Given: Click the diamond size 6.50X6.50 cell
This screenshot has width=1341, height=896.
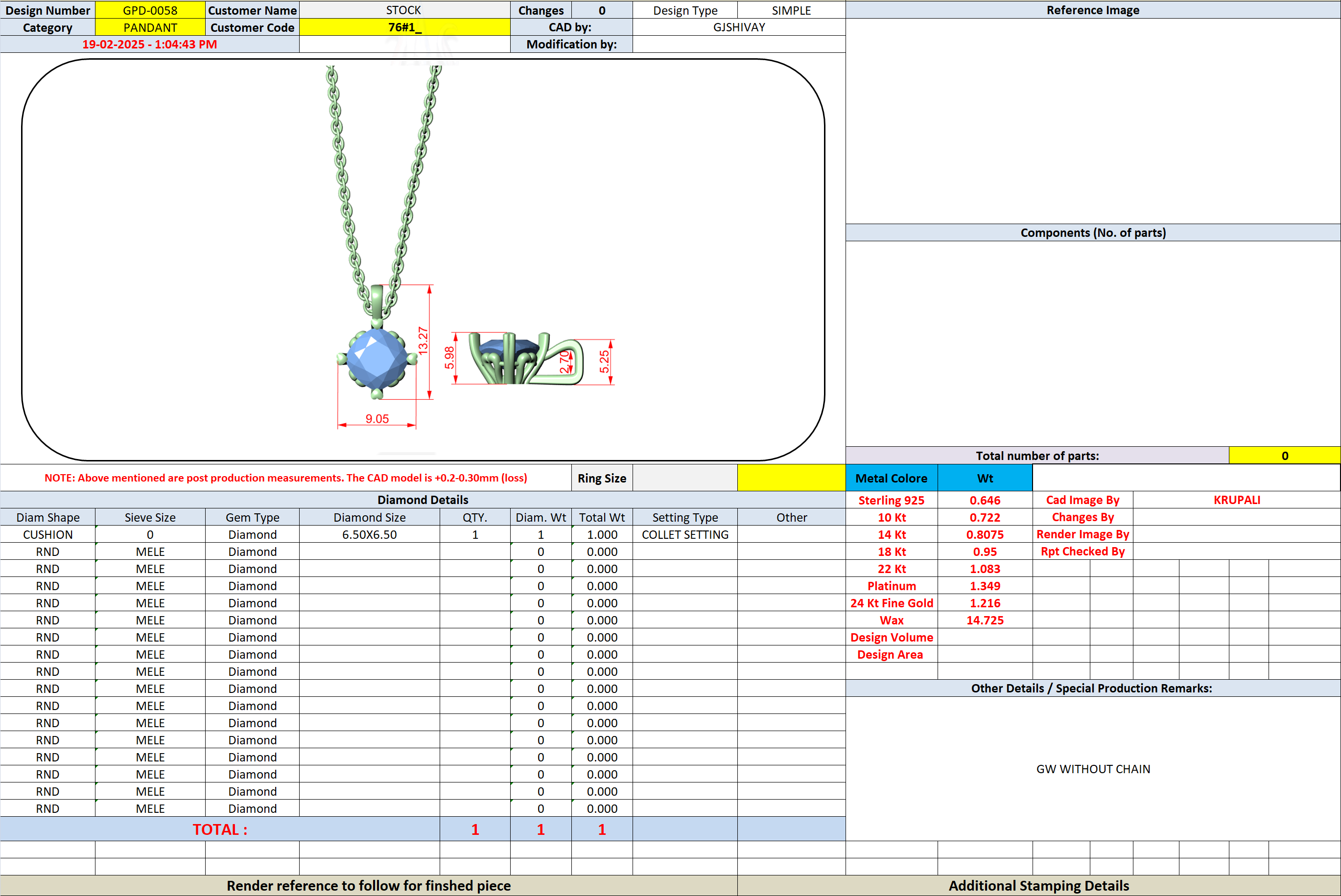Looking at the screenshot, I should (x=369, y=534).
